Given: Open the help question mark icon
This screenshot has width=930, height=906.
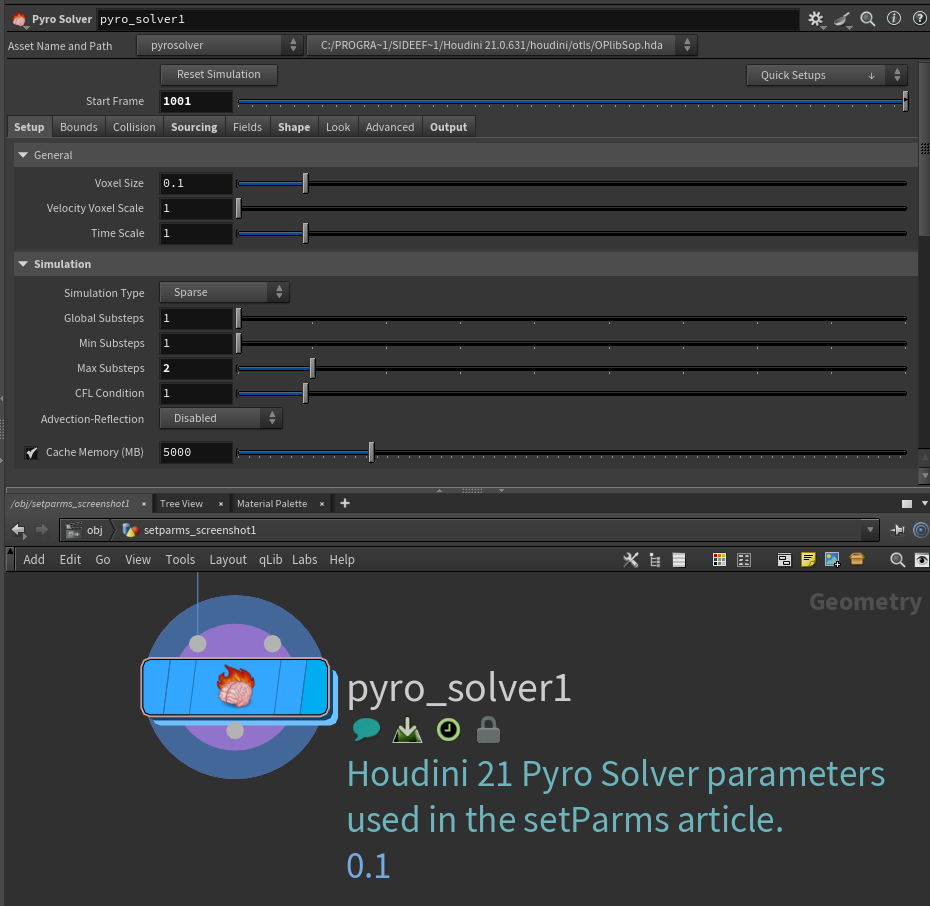Looking at the screenshot, I should click(x=919, y=18).
